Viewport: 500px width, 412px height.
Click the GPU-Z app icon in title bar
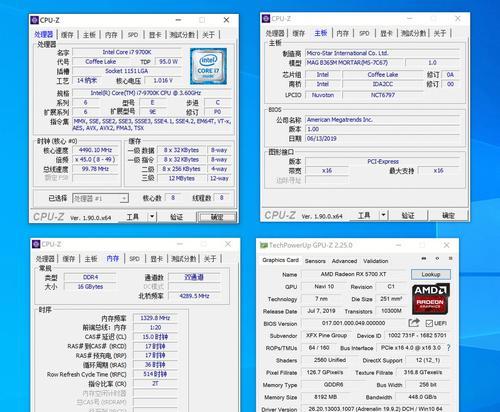(x=264, y=245)
